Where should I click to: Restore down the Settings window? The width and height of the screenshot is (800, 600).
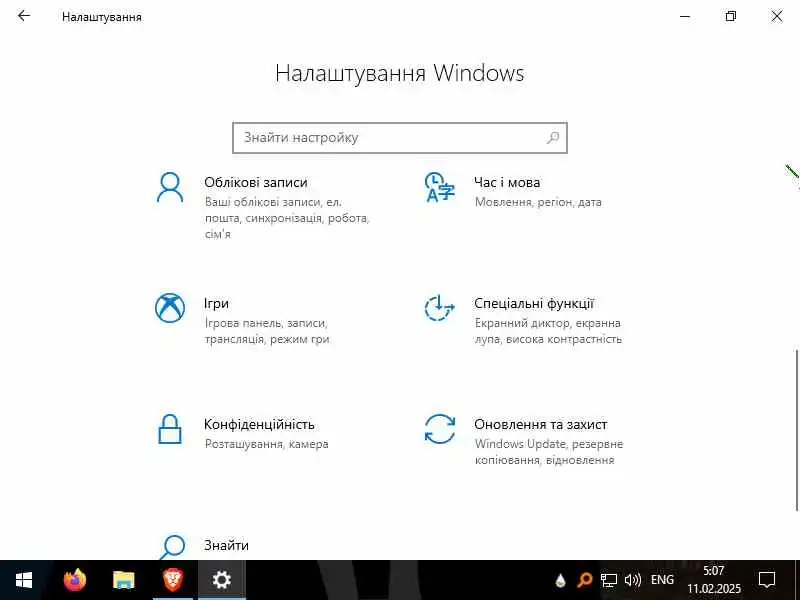coord(731,16)
